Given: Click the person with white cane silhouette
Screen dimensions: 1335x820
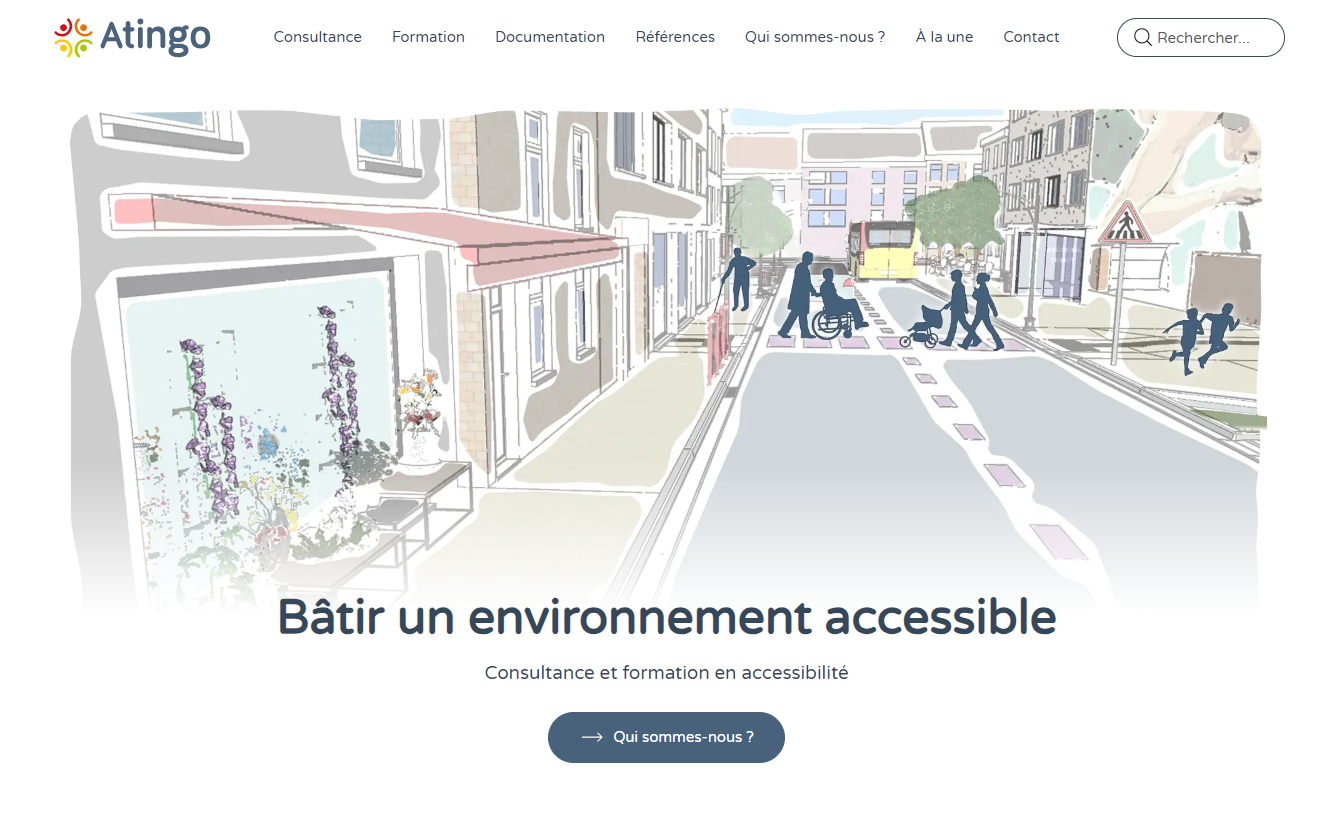Looking at the screenshot, I should point(738,279).
